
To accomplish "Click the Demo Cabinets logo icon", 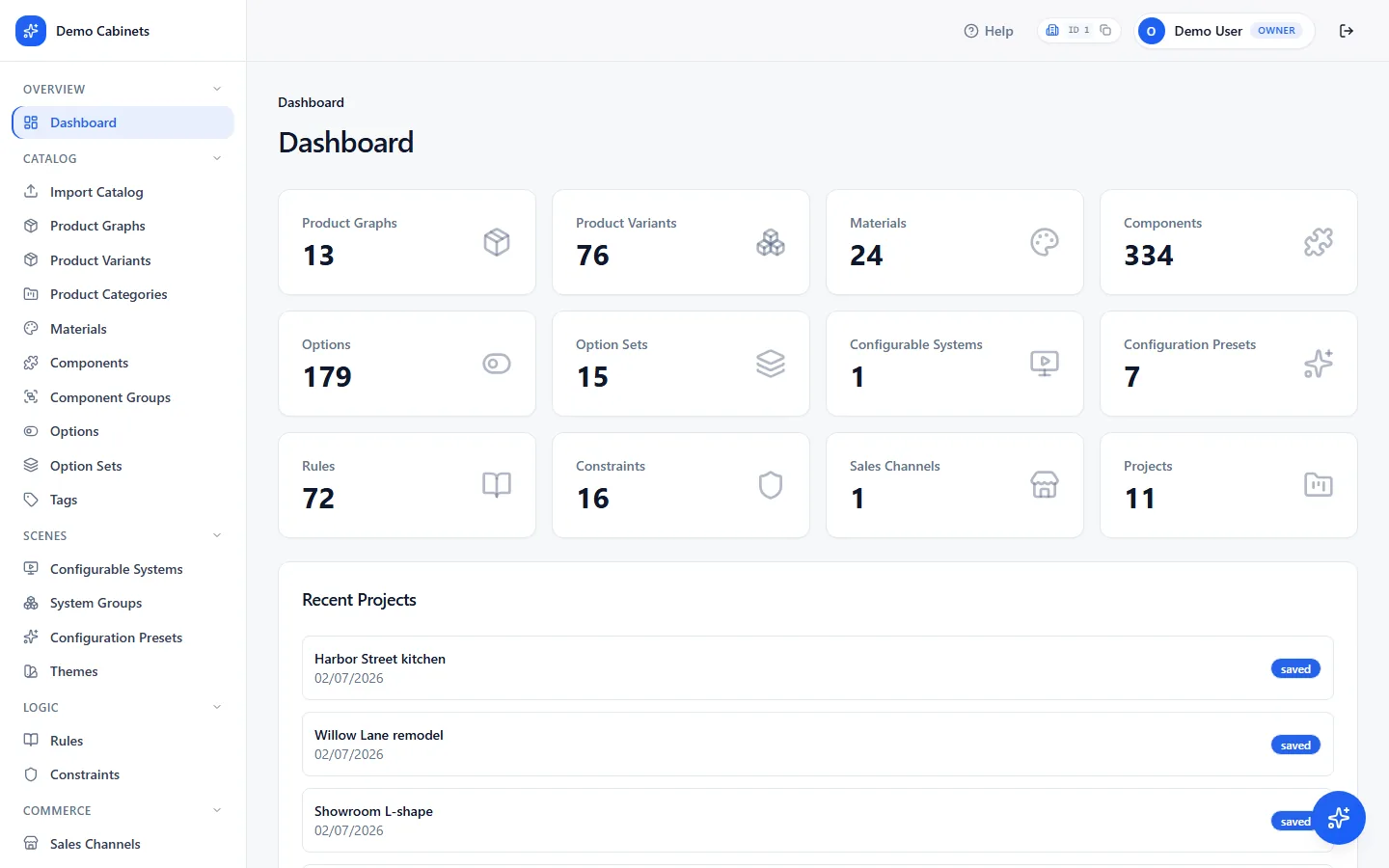I will tap(31, 31).
